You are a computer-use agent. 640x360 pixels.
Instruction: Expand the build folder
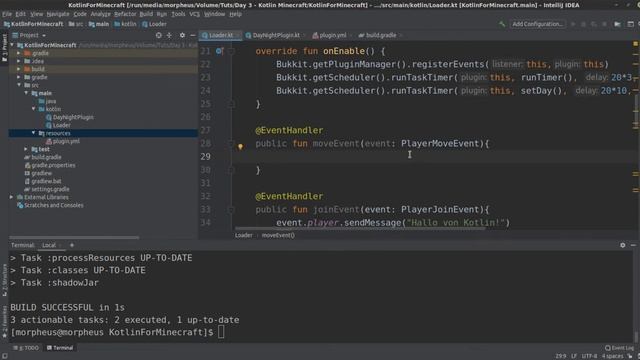[19, 69]
